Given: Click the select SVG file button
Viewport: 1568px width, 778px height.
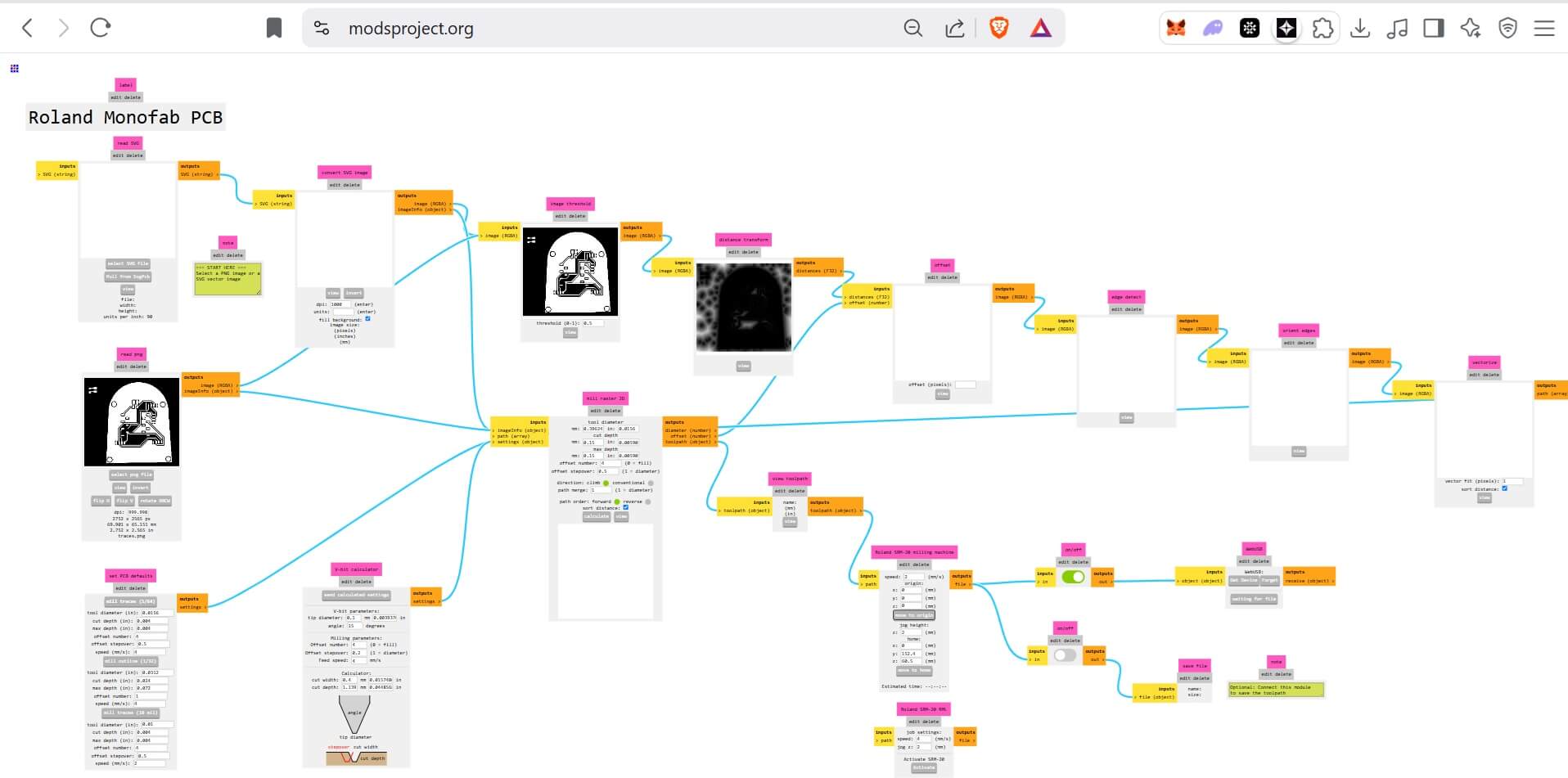Looking at the screenshot, I should [128, 263].
